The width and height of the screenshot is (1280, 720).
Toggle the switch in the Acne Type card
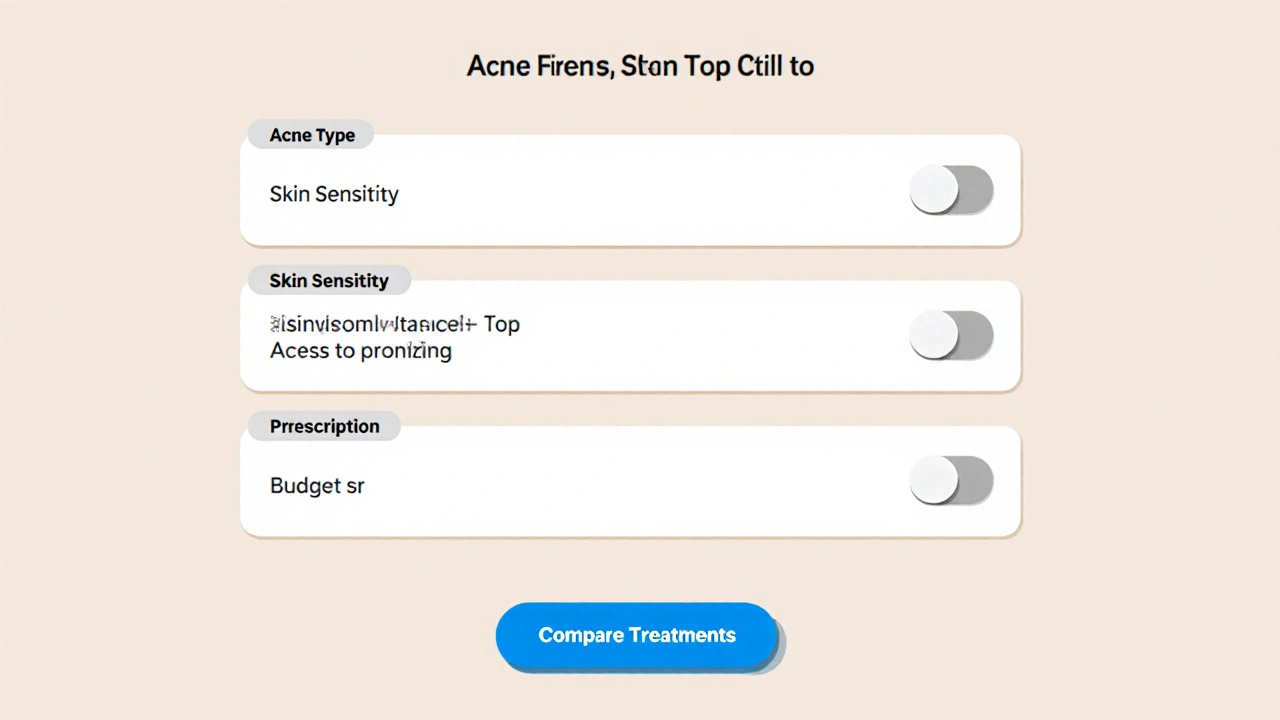[951, 190]
